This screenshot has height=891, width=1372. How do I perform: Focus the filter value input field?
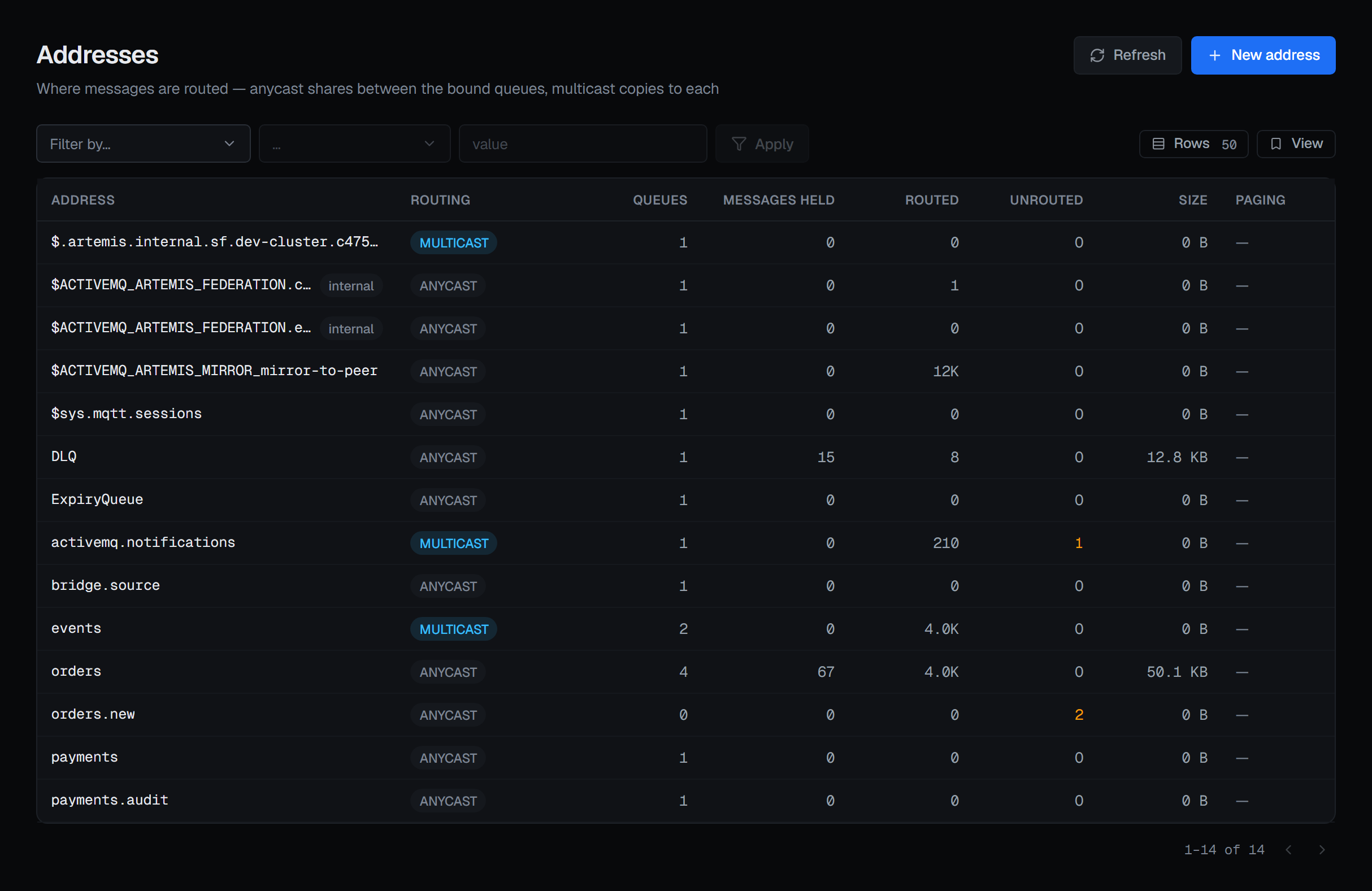(582, 144)
